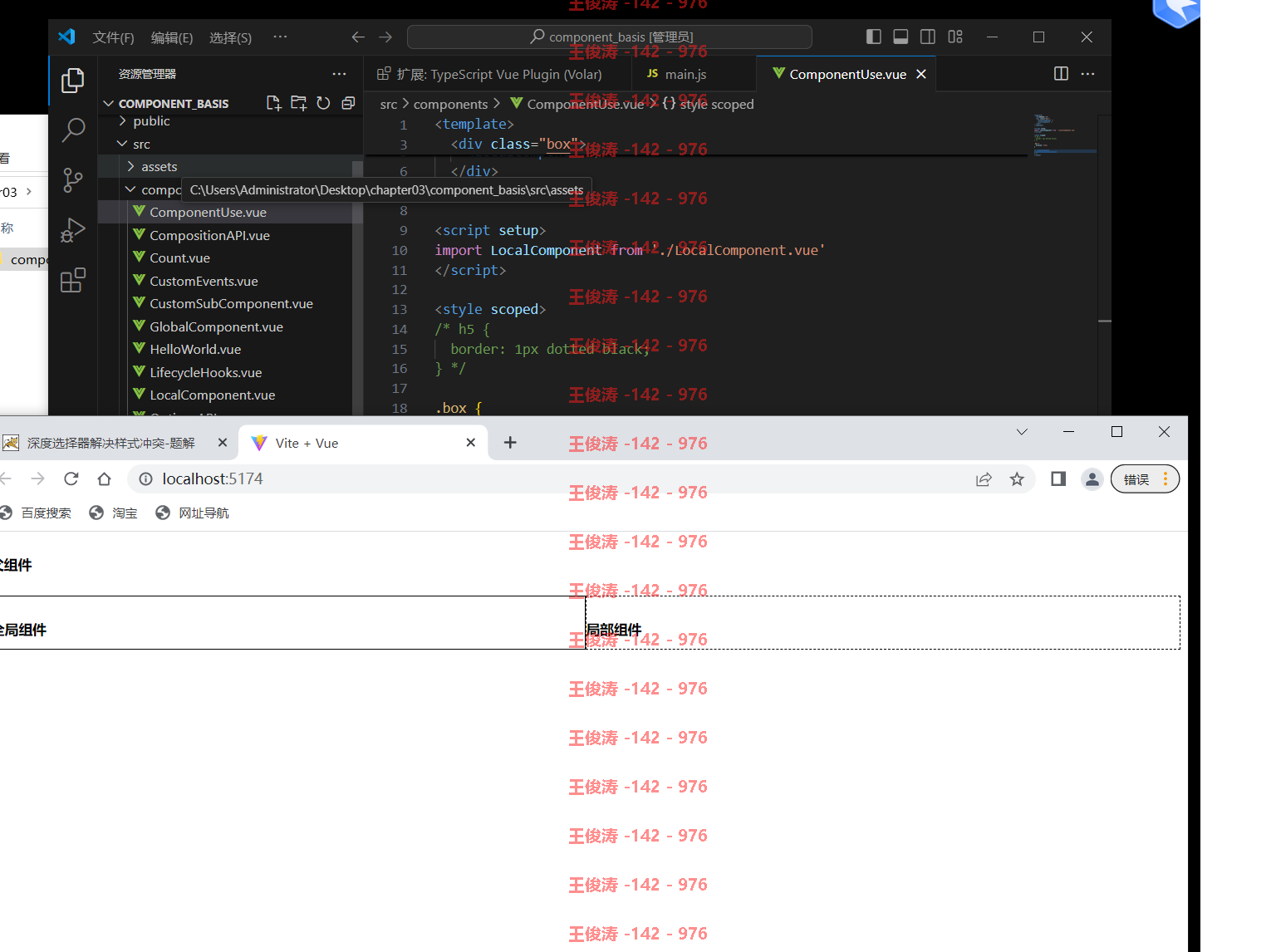
Task: Toggle the bottom panel layout
Action: tap(901, 37)
